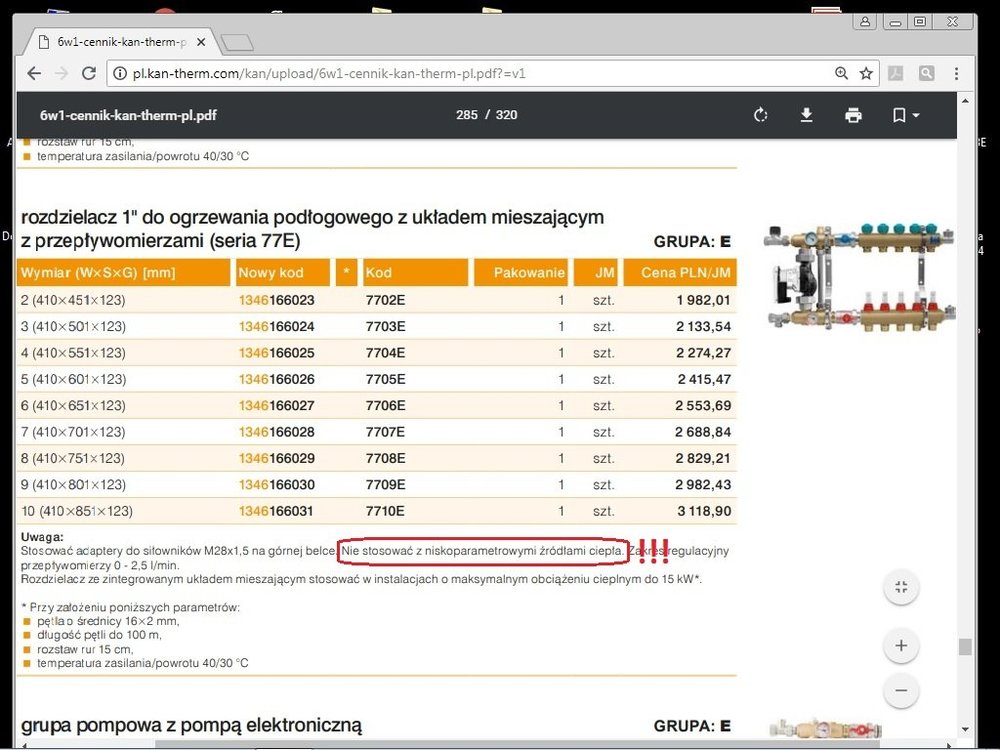This screenshot has height=750, width=1000.
Task: Open the PDF bookmarks dropdown
Action: coord(905,115)
